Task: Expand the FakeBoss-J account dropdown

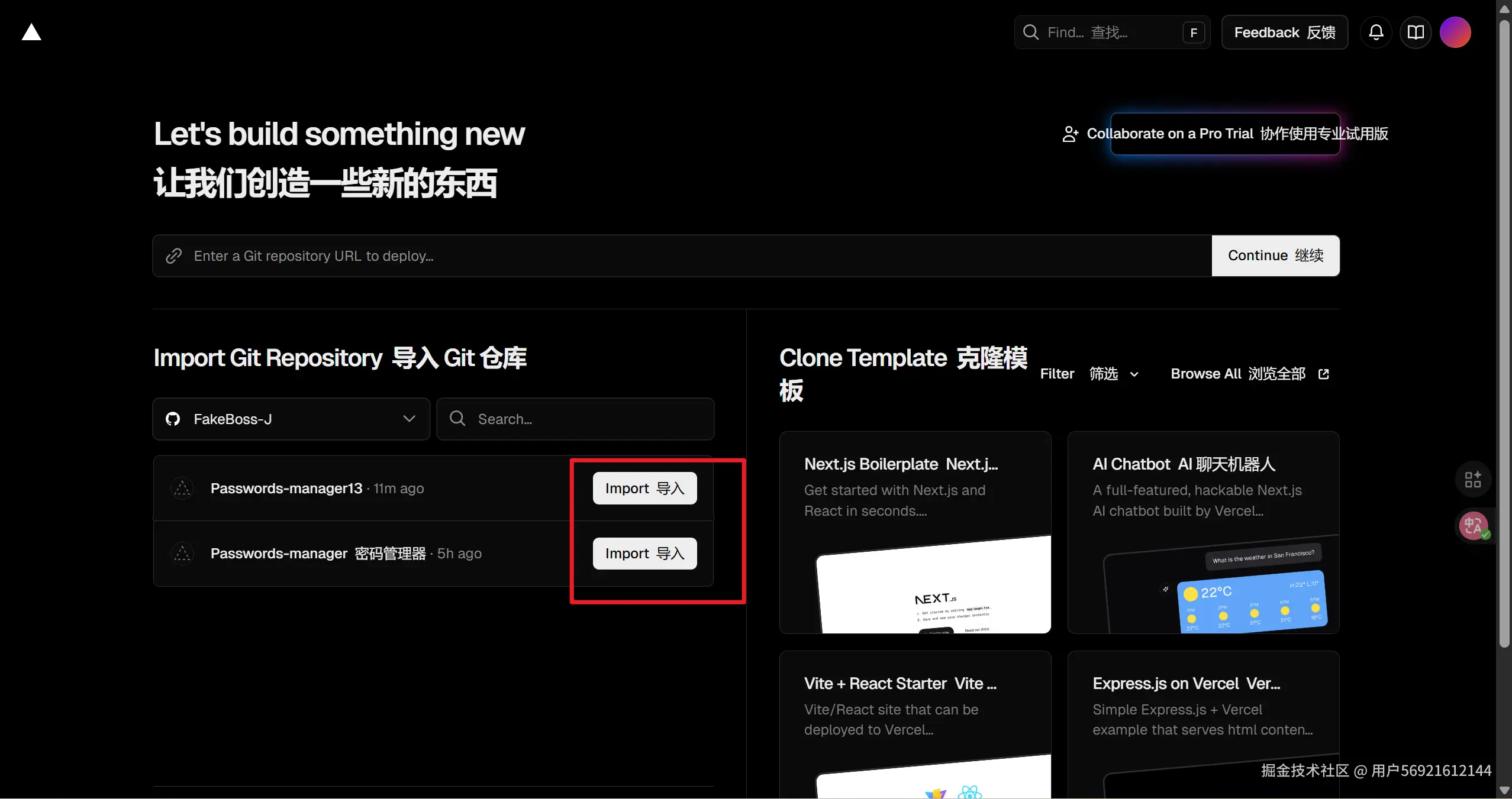Action: pos(291,419)
